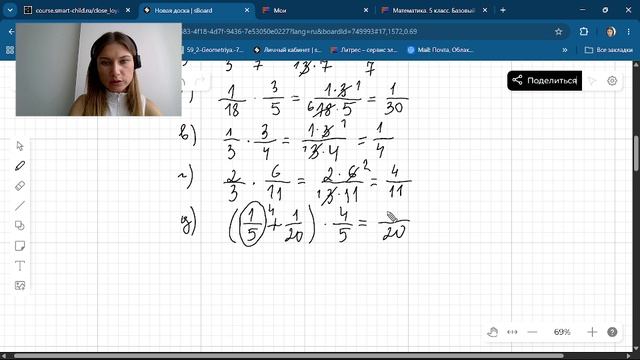
Task: Select the Shapes tool
Action: [x=20, y=226]
